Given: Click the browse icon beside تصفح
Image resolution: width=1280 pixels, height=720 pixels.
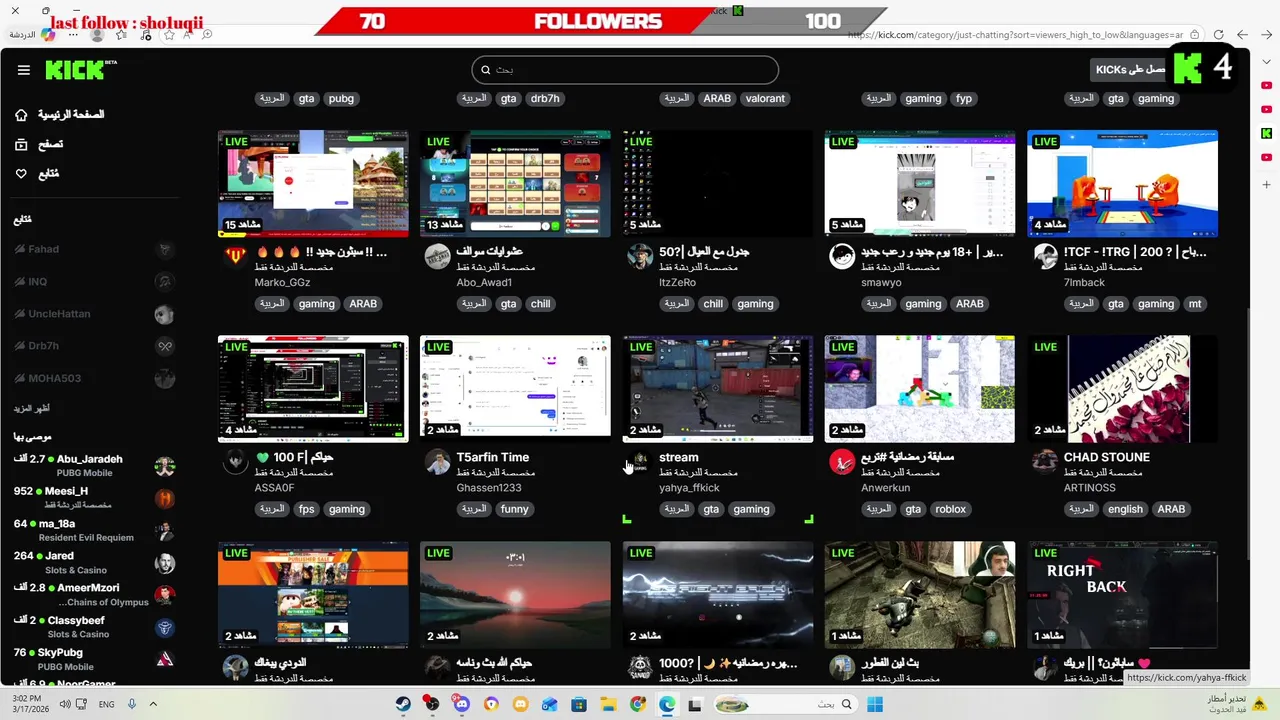Looking at the screenshot, I should click(21, 144).
